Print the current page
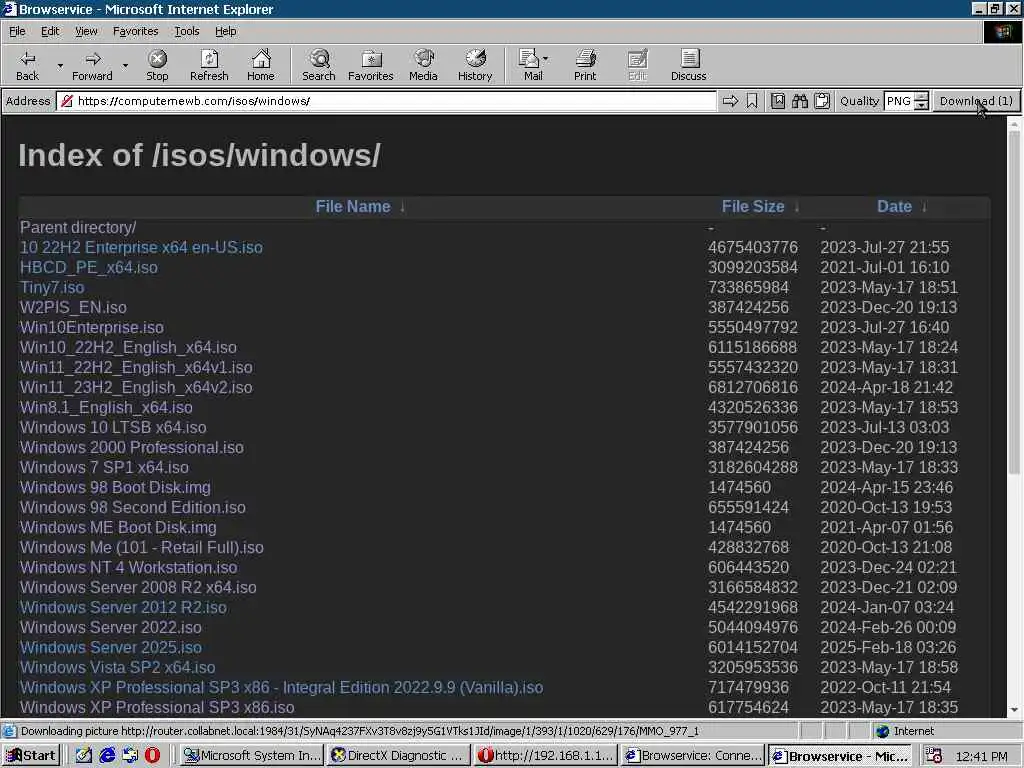This screenshot has width=1024, height=768. click(585, 65)
